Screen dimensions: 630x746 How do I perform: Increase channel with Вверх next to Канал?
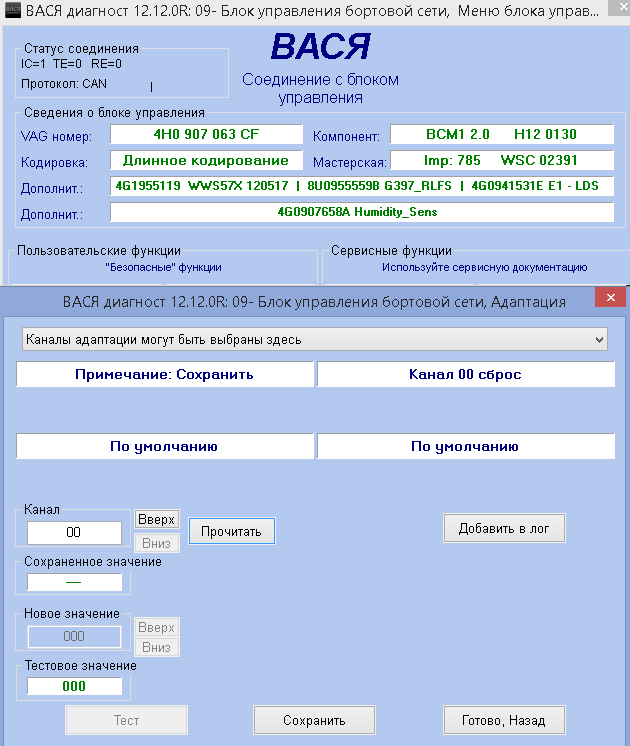(x=157, y=519)
